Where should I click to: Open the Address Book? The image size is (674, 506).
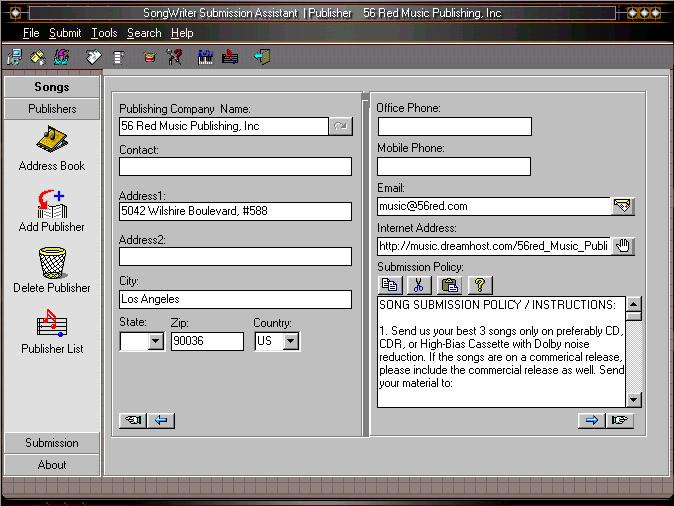click(52, 148)
